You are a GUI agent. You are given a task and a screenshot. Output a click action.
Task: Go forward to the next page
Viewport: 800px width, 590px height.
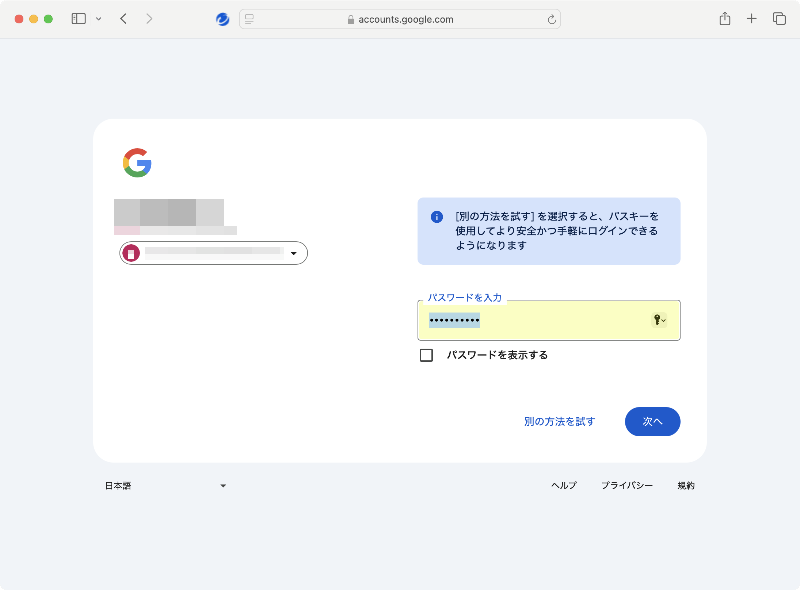pos(149,19)
